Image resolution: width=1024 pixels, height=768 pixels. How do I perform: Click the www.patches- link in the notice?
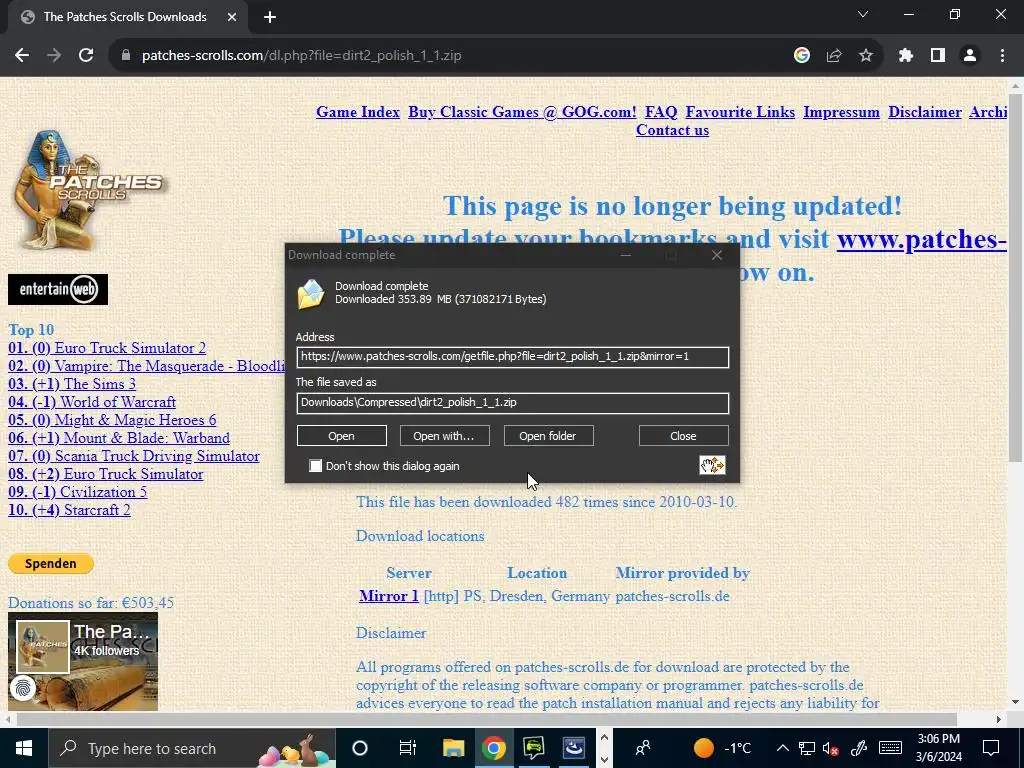coord(921,240)
